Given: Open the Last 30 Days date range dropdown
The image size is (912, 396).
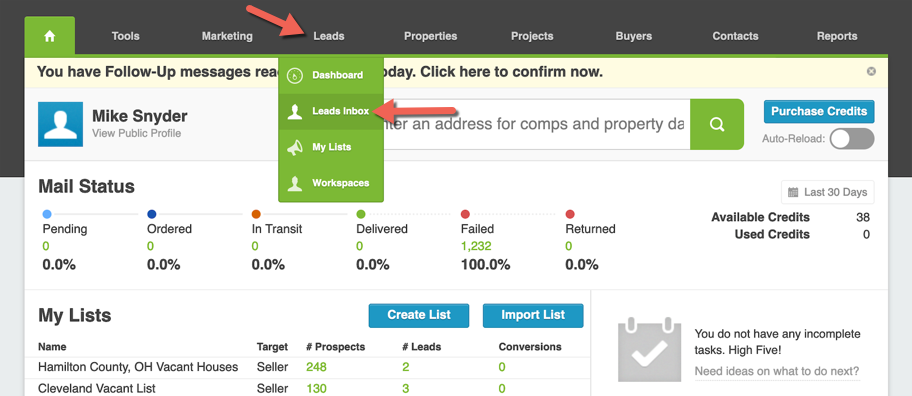Looking at the screenshot, I should pos(827,192).
